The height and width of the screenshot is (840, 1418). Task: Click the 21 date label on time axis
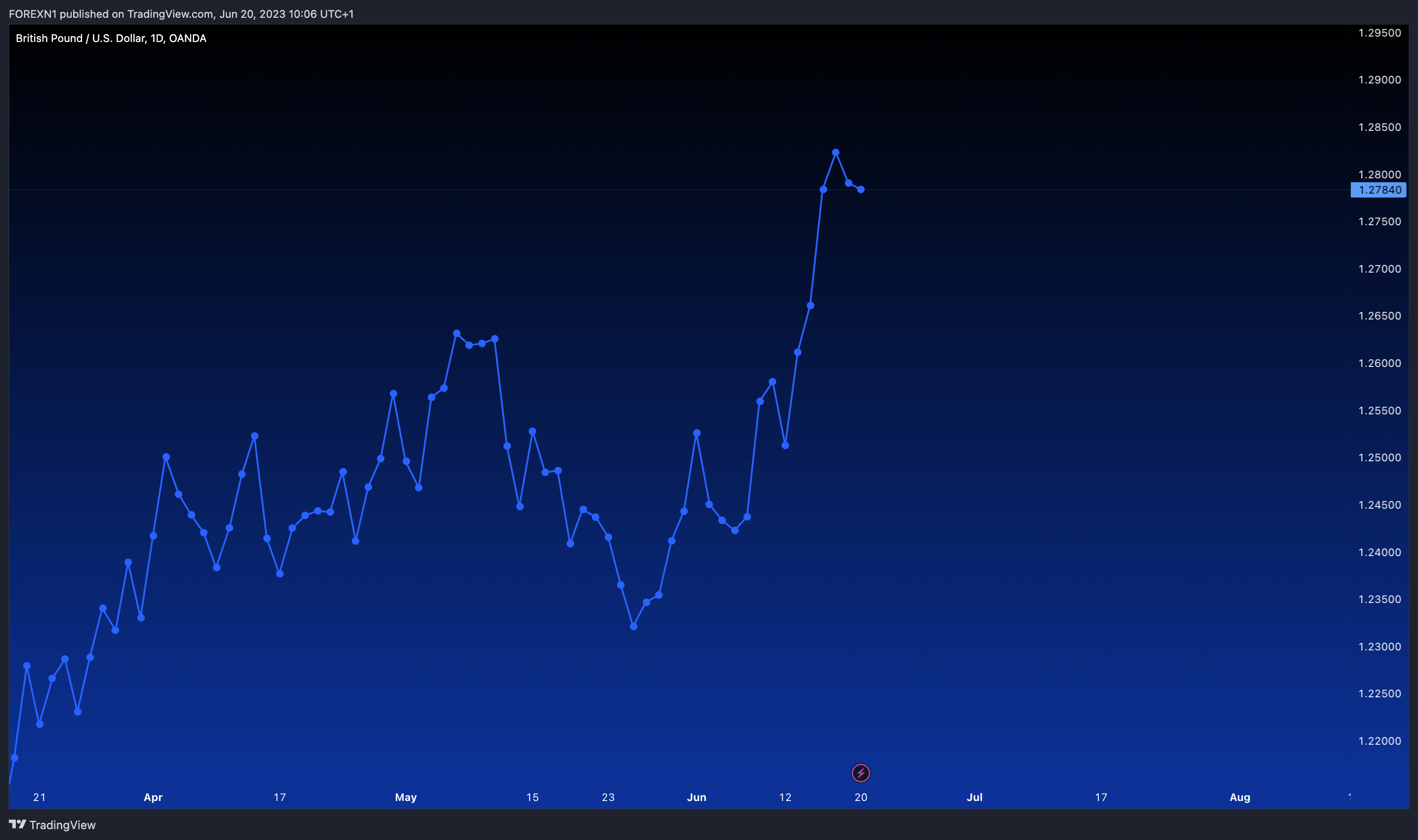[x=39, y=797]
